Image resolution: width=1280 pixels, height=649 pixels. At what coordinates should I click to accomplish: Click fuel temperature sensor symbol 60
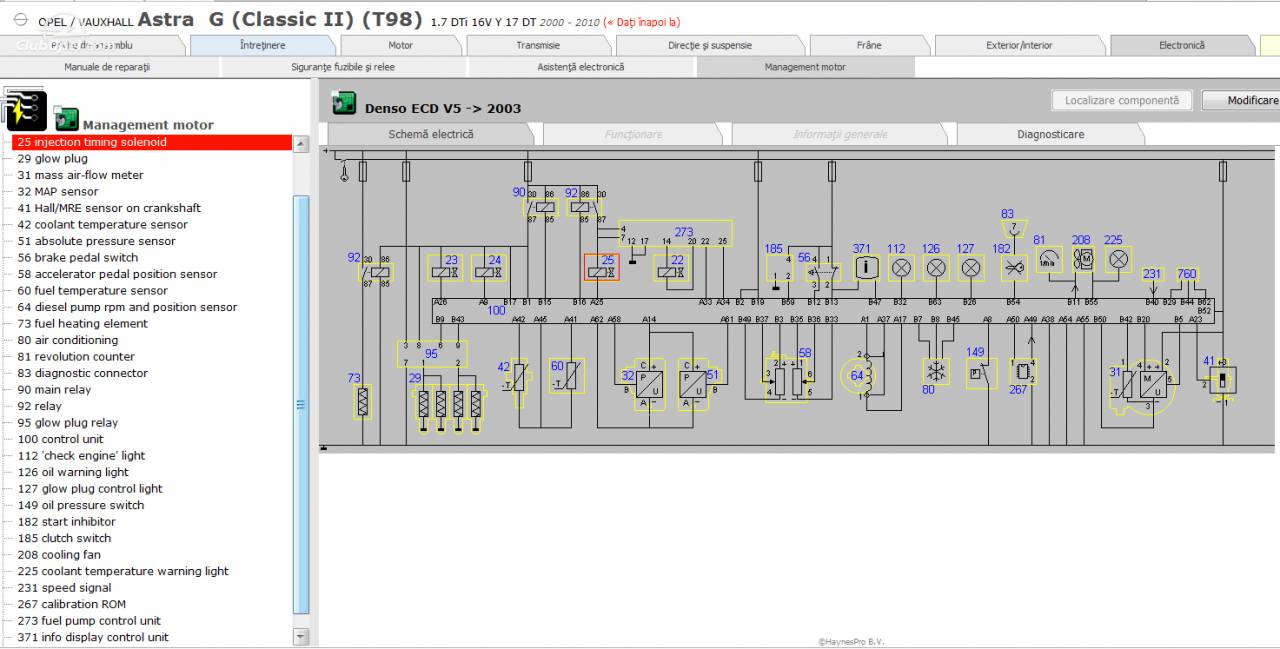(566, 376)
